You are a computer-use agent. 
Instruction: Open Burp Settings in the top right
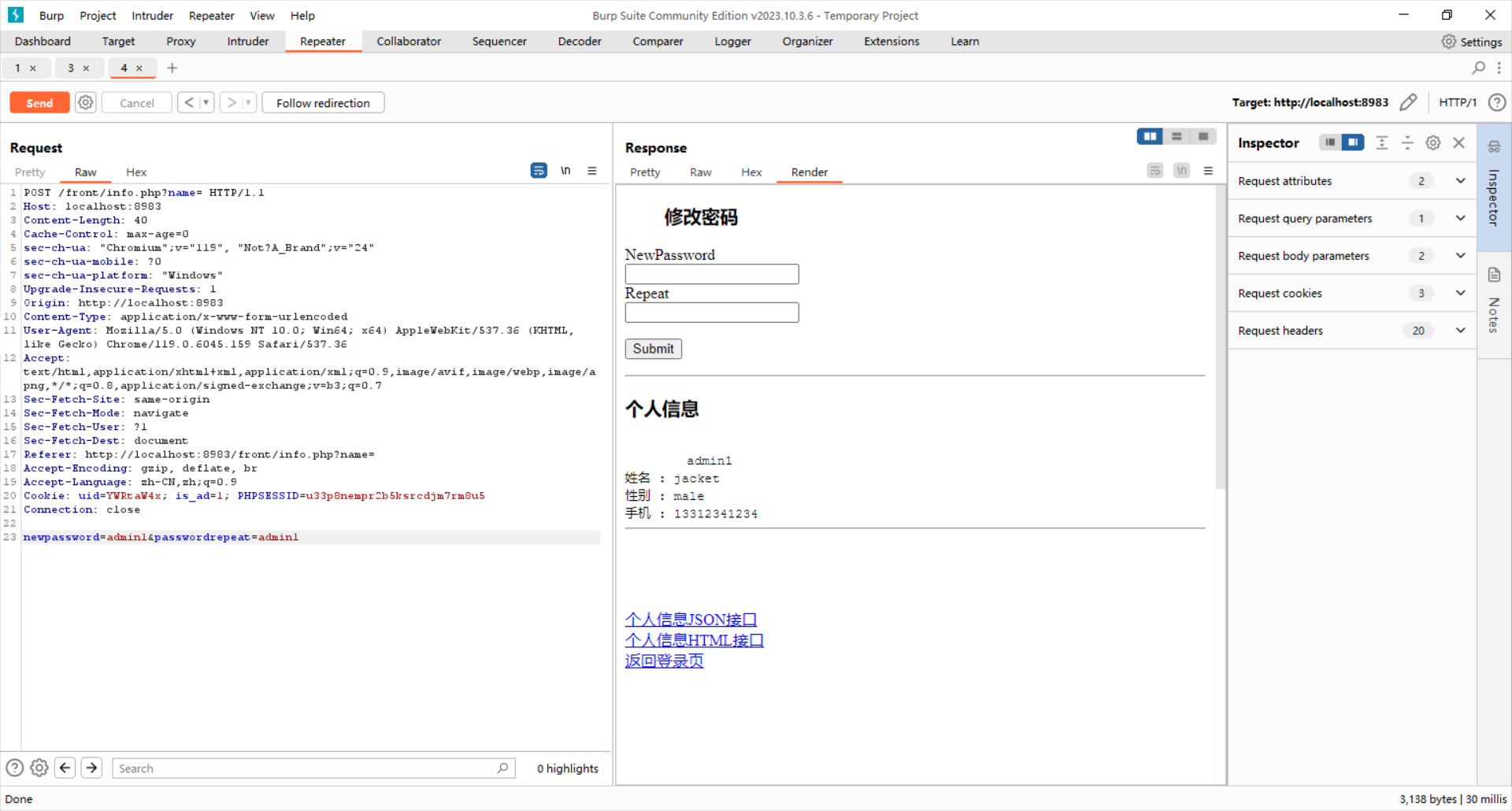(x=1471, y=42)
